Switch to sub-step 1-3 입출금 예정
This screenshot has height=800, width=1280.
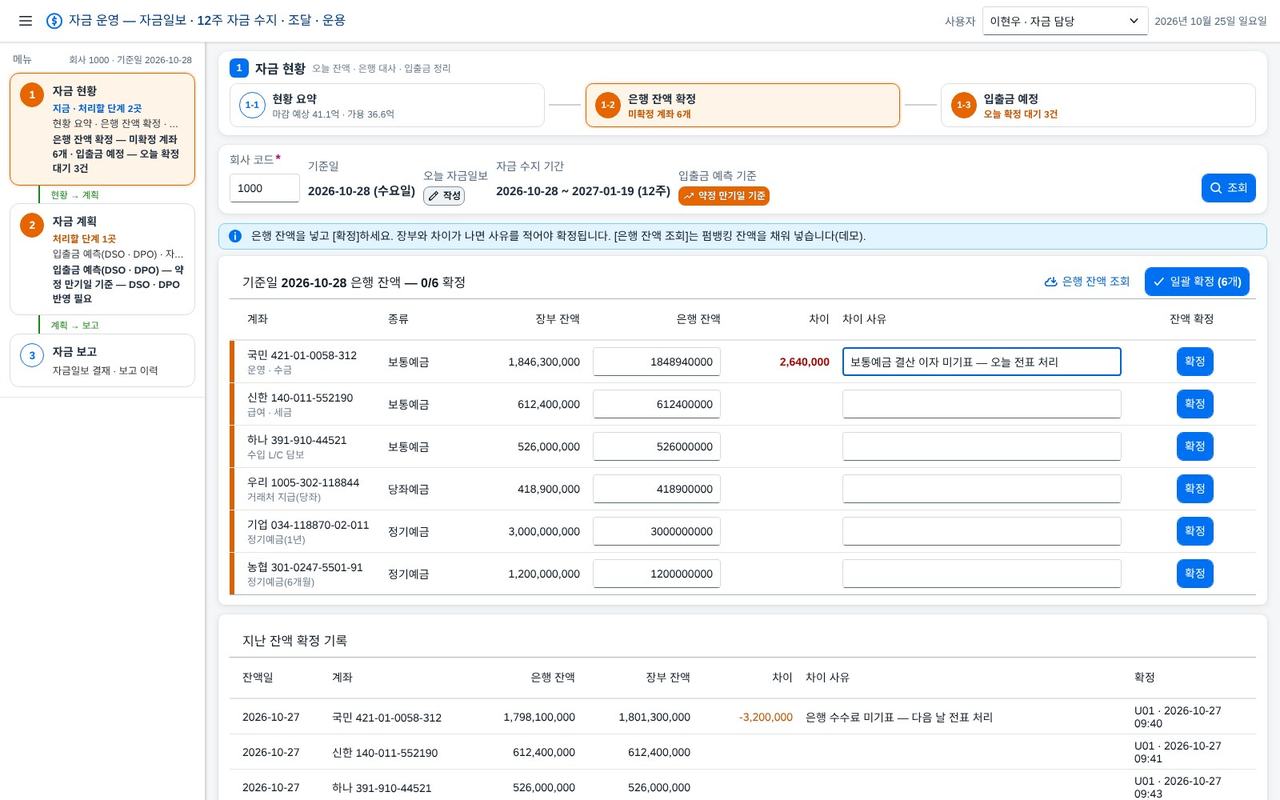point(1098,105)
